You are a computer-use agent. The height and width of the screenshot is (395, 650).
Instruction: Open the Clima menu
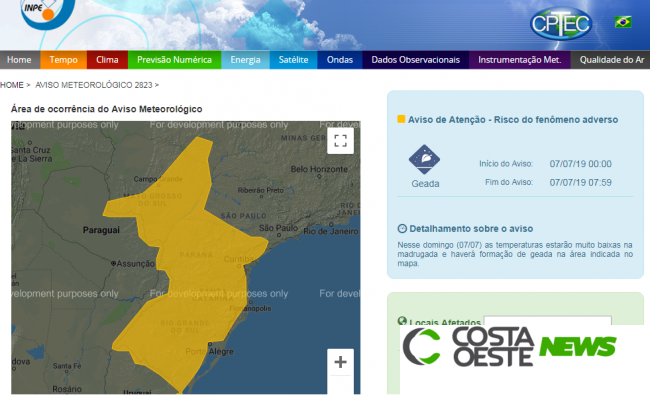pos(107,60)
